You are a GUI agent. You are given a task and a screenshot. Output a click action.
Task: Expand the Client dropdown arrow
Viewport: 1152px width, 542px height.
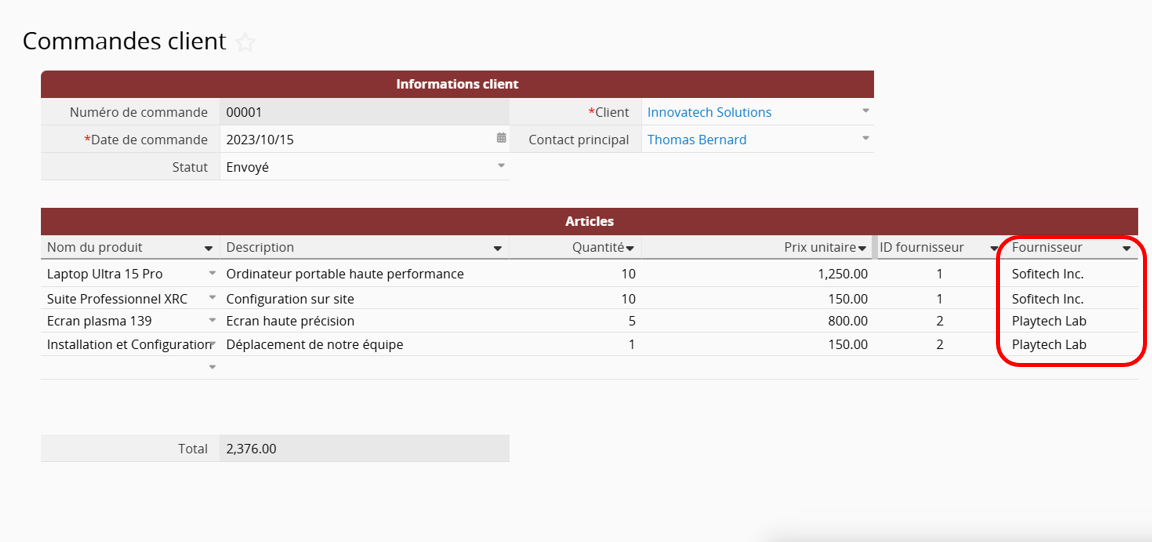866,111
